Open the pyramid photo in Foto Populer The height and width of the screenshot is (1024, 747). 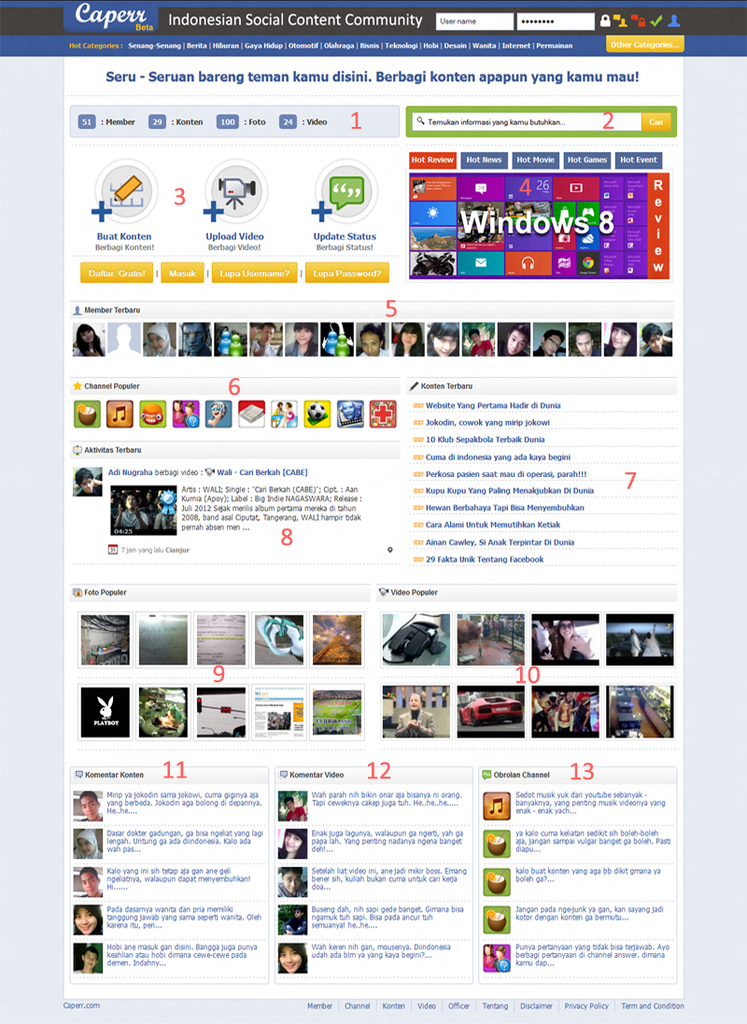pyautogui.click(x=337, y=639)
